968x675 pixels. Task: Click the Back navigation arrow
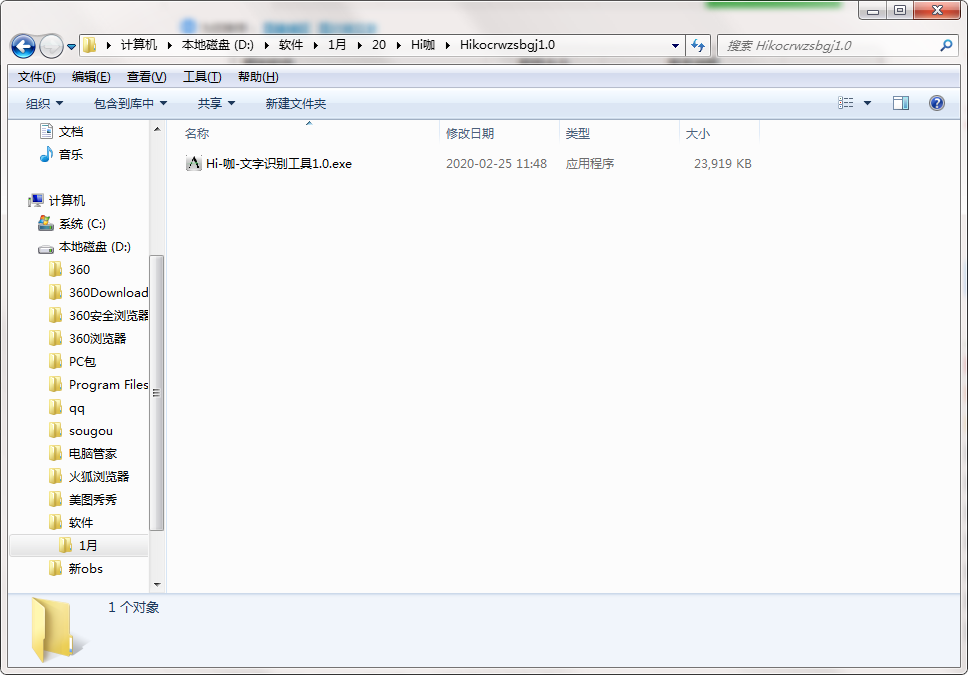pyautogui.click(x=23, y=46)
